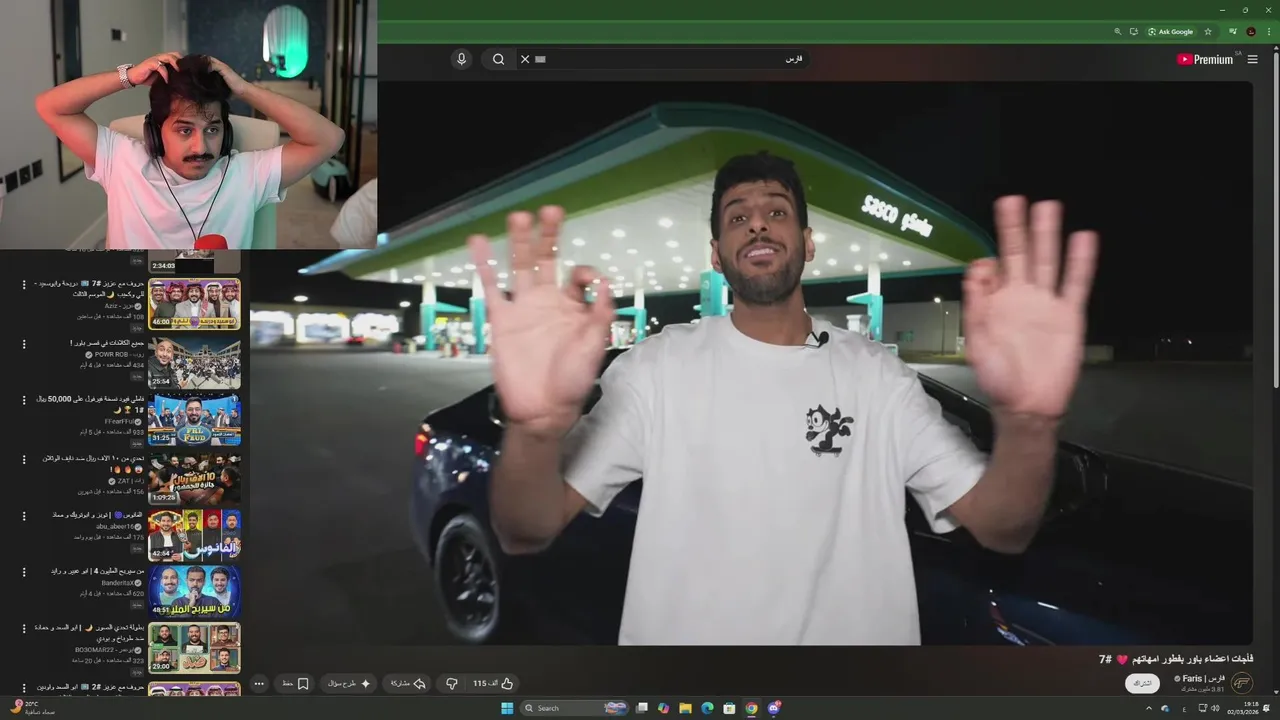
Task: Click the Subscribe button for Faris
Action: tap(1141, 683)
